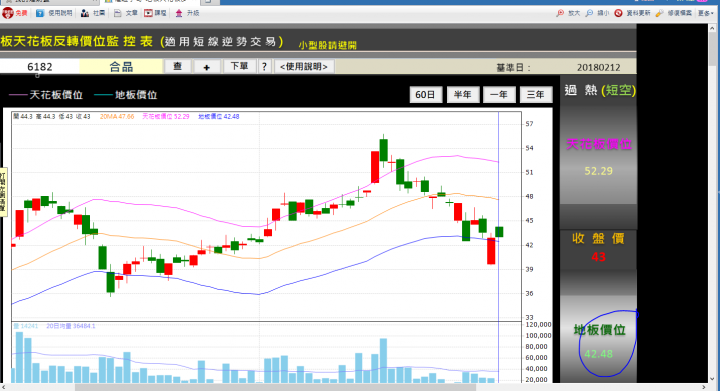Click the green 地板價位 heading in right panel
This screenshot has width=720, height=391.
(599, 330)
